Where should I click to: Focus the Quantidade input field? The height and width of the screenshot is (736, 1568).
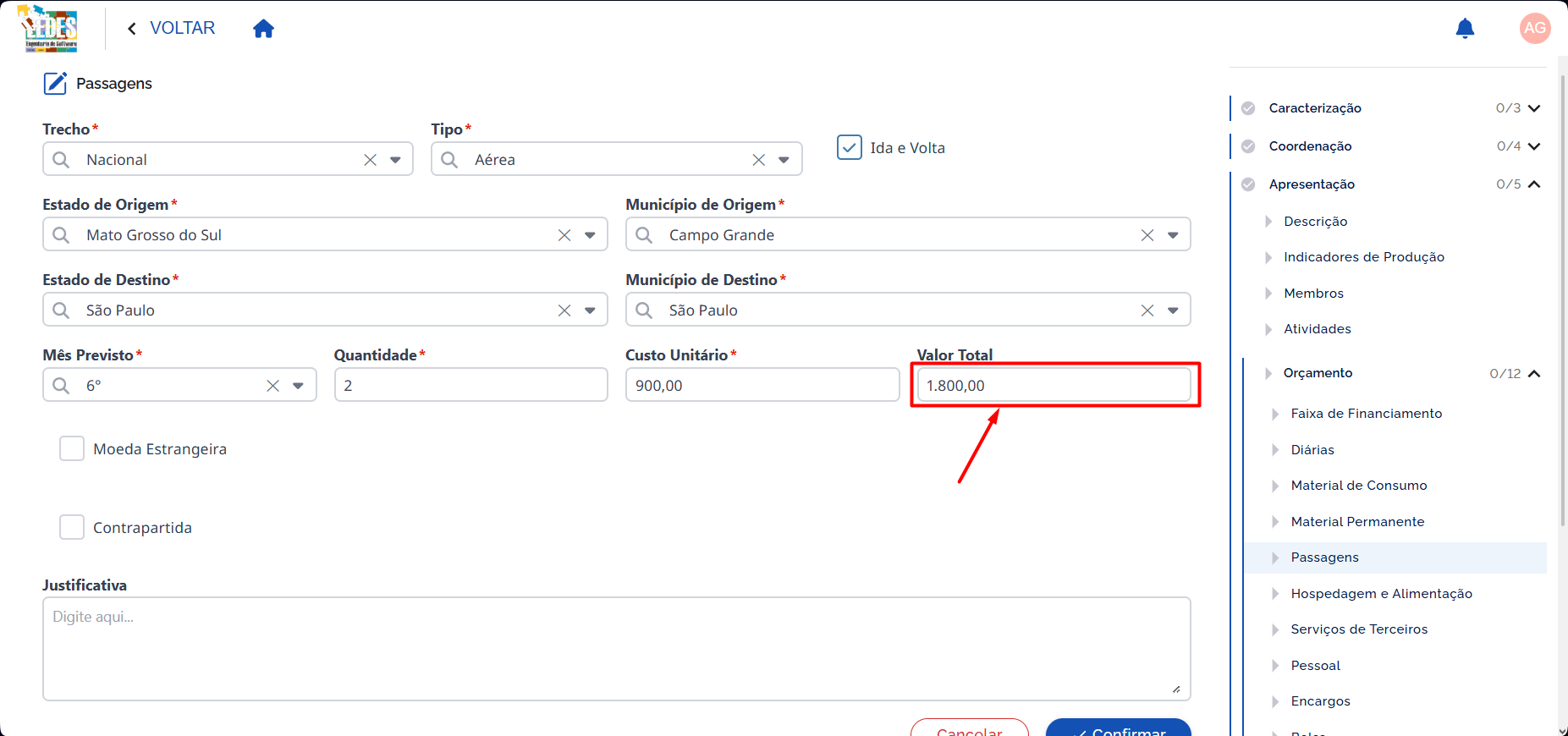[470, 385]
